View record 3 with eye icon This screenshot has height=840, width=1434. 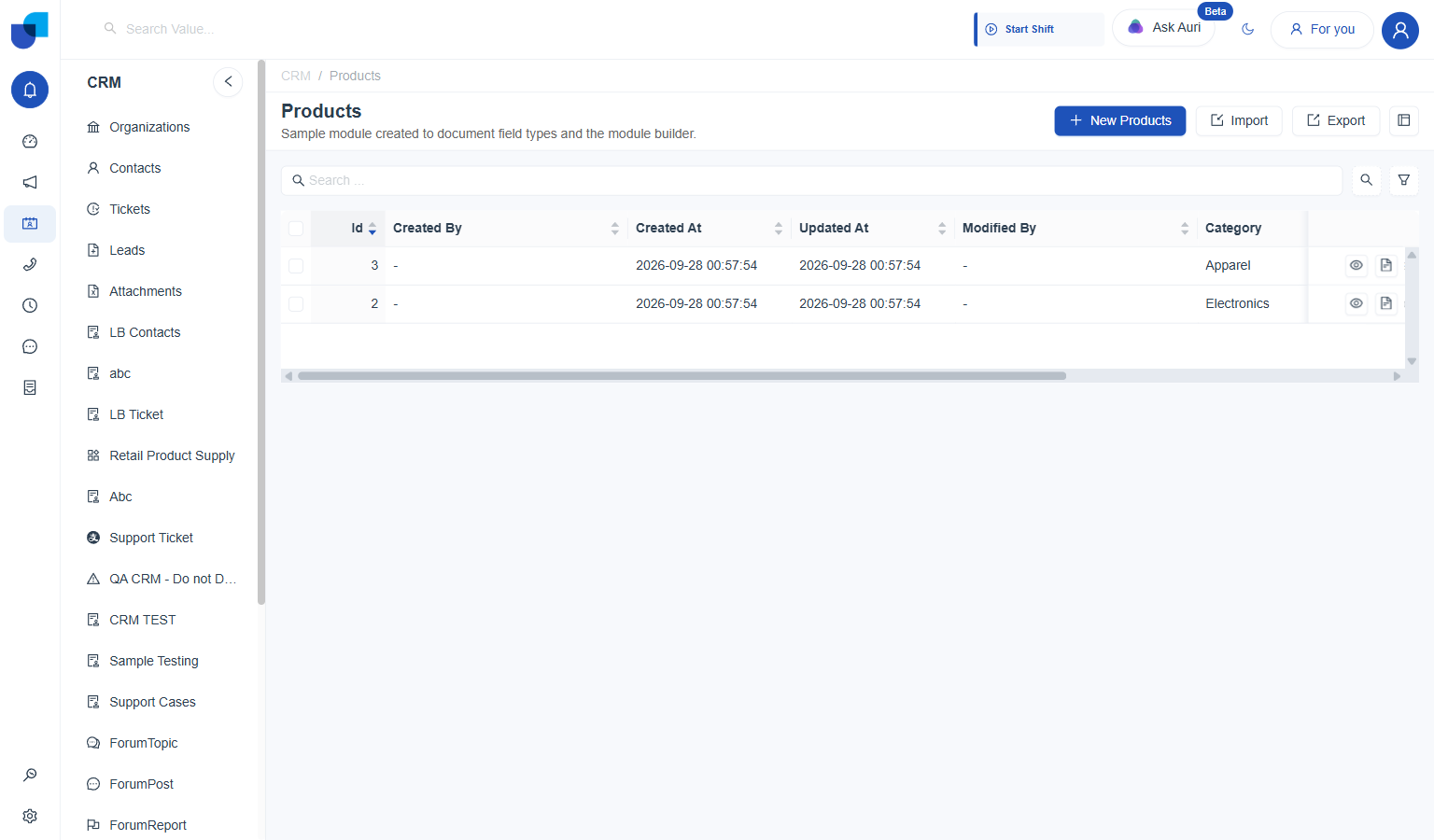(x=1357, y=265)
